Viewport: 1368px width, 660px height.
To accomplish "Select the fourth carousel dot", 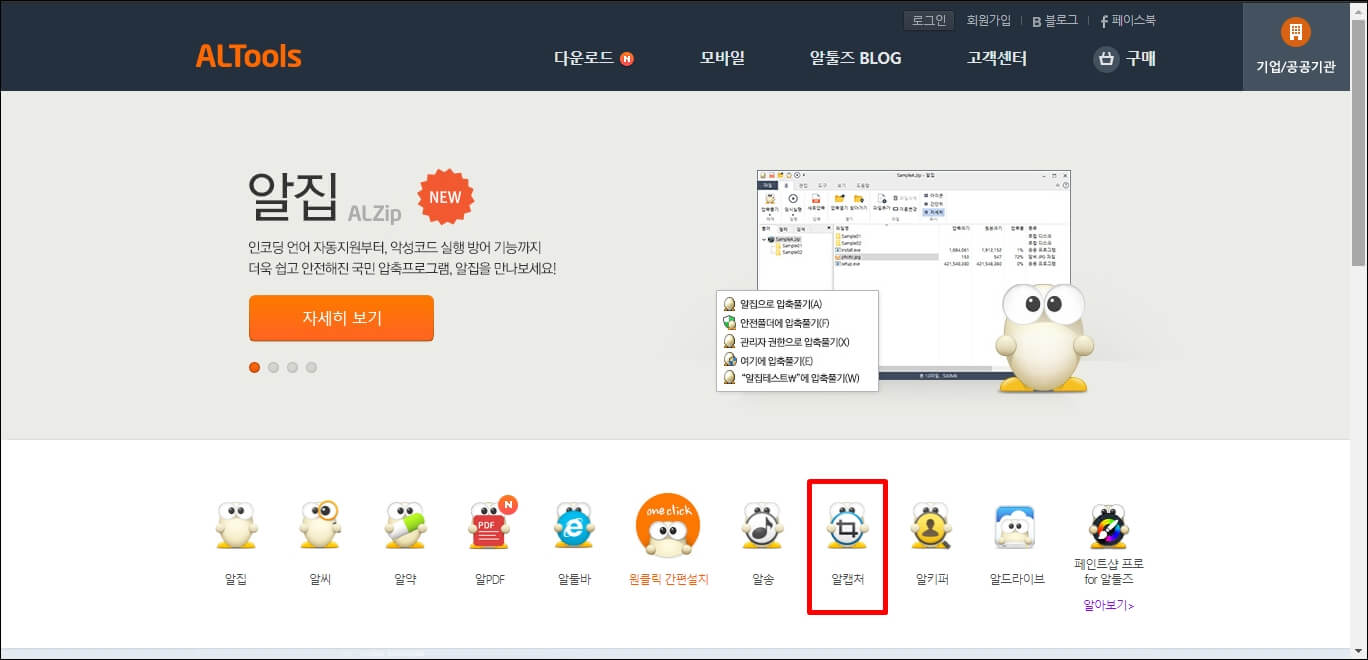I will click(x=311, y=367).
